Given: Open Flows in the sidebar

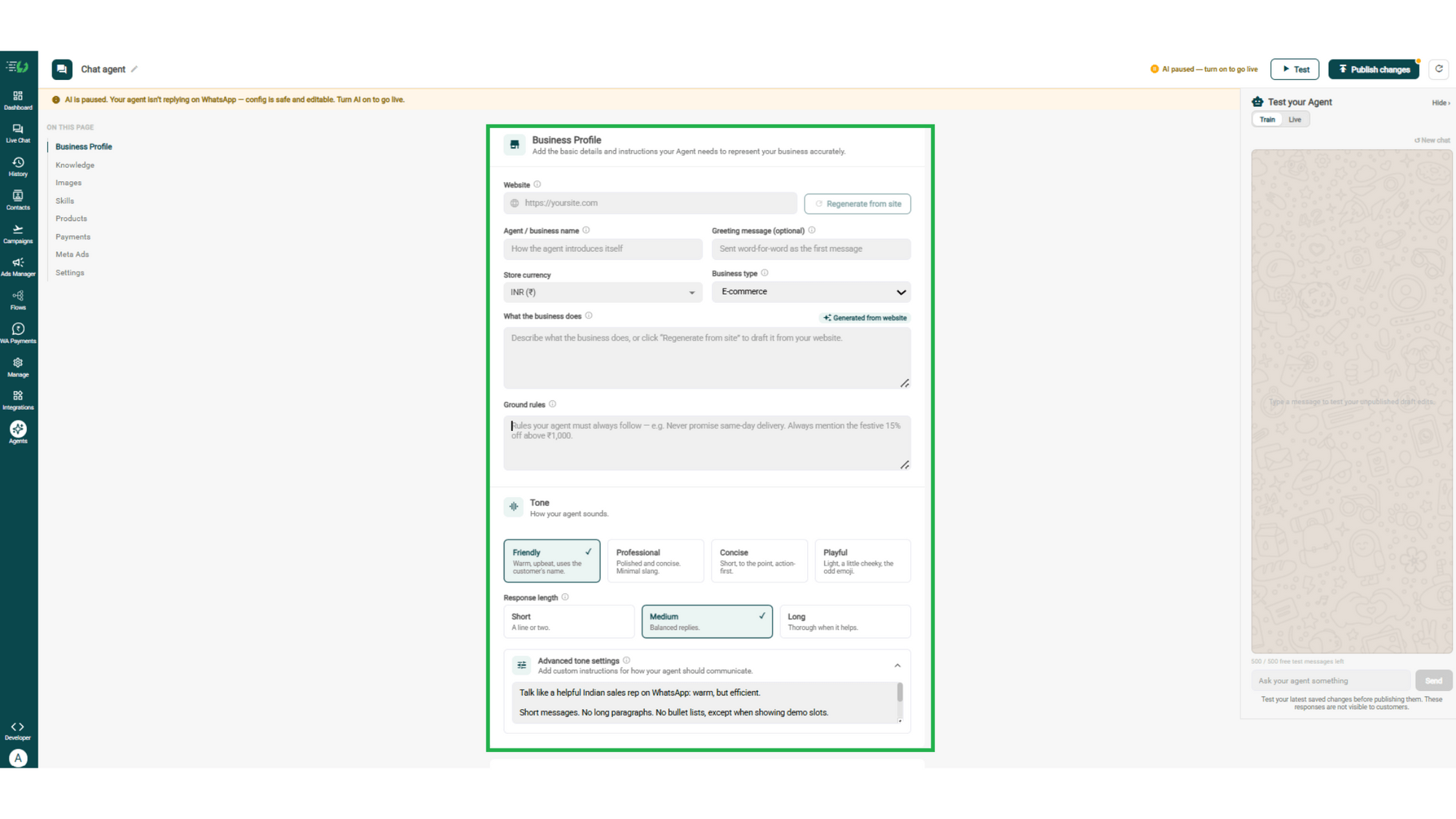Looking at the screenshot, I should [x=18, y=300].
